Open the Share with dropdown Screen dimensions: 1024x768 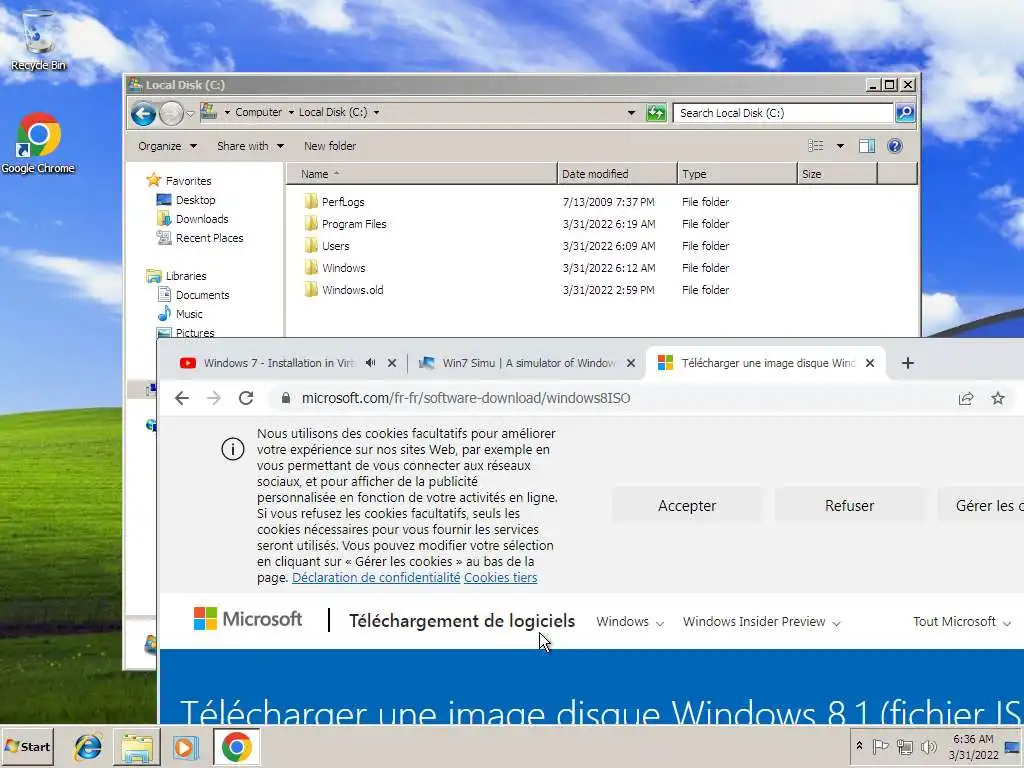tap(250, 146)
